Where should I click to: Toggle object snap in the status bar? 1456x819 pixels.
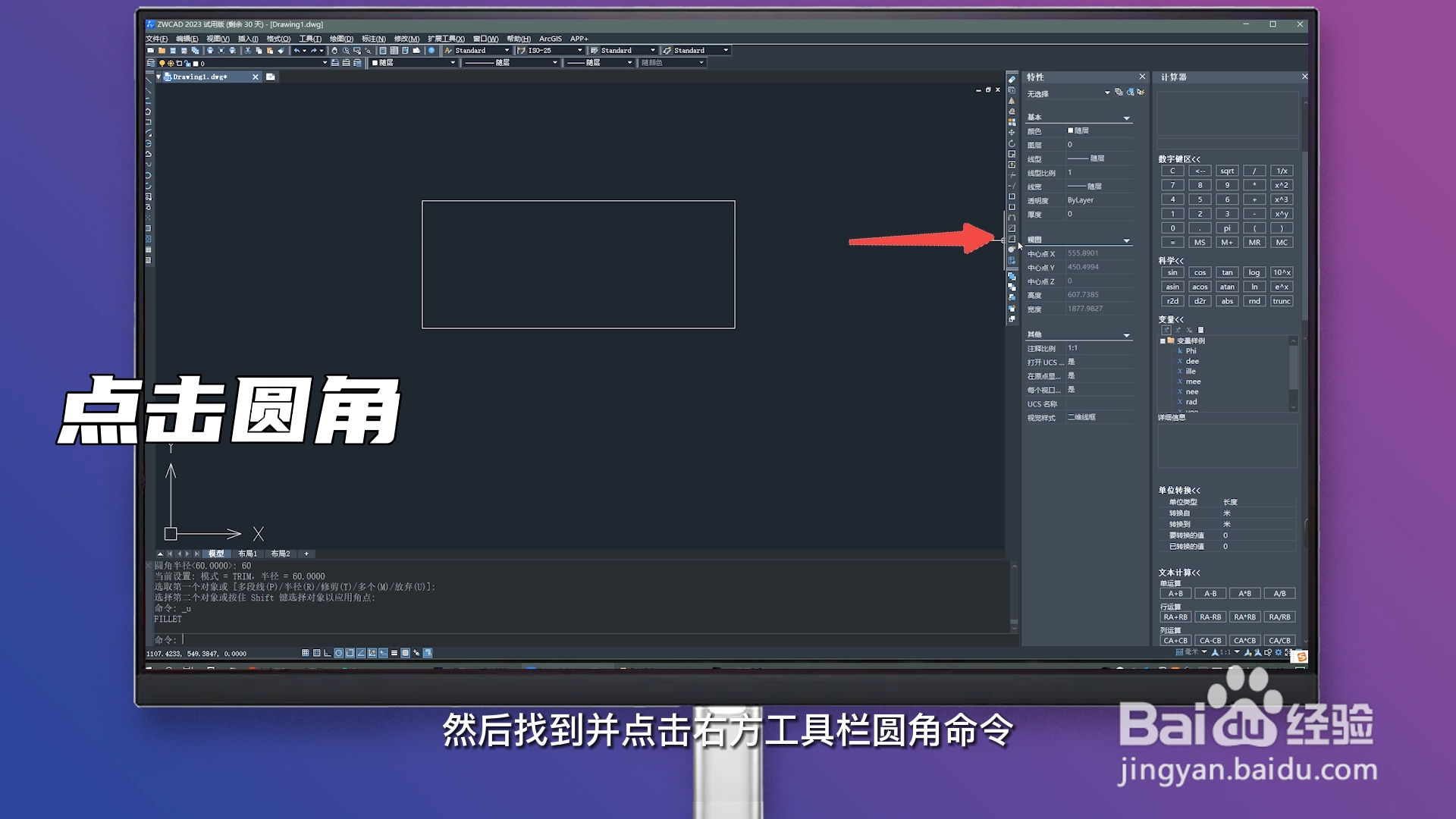click(349, 652)
